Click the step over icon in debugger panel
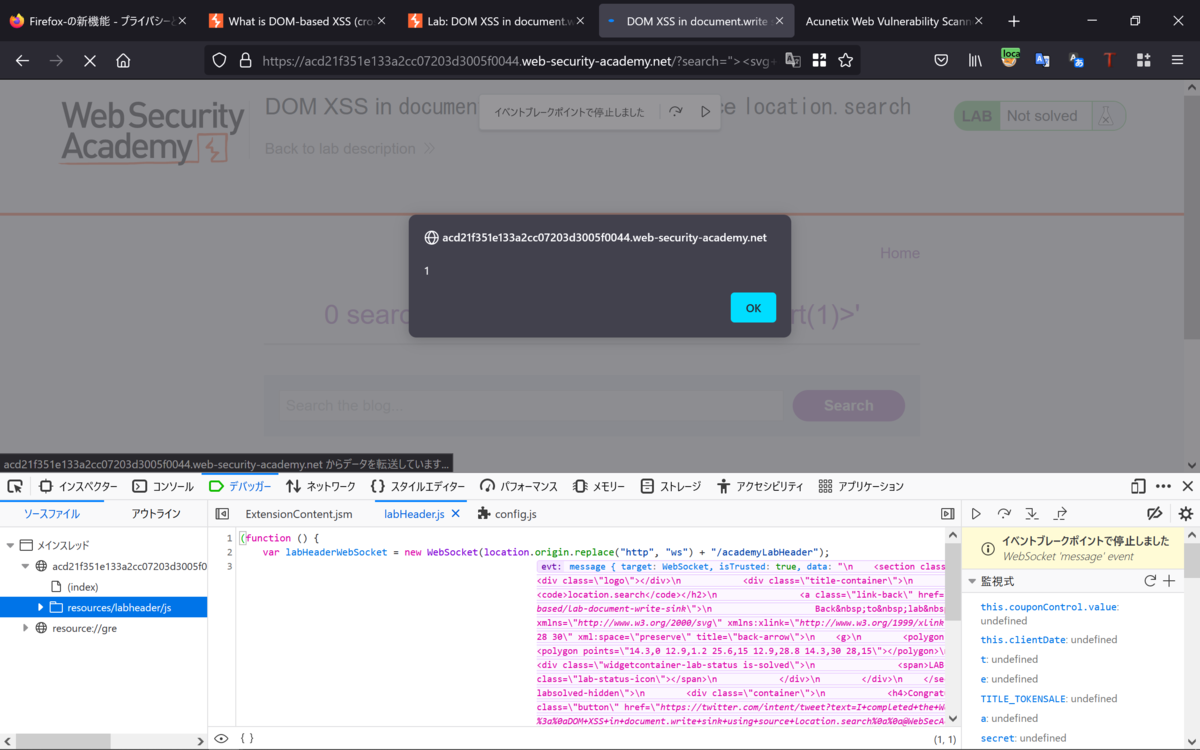Screen dimensions: 1200x750 pyautogui.click(x=1004, y=514)
